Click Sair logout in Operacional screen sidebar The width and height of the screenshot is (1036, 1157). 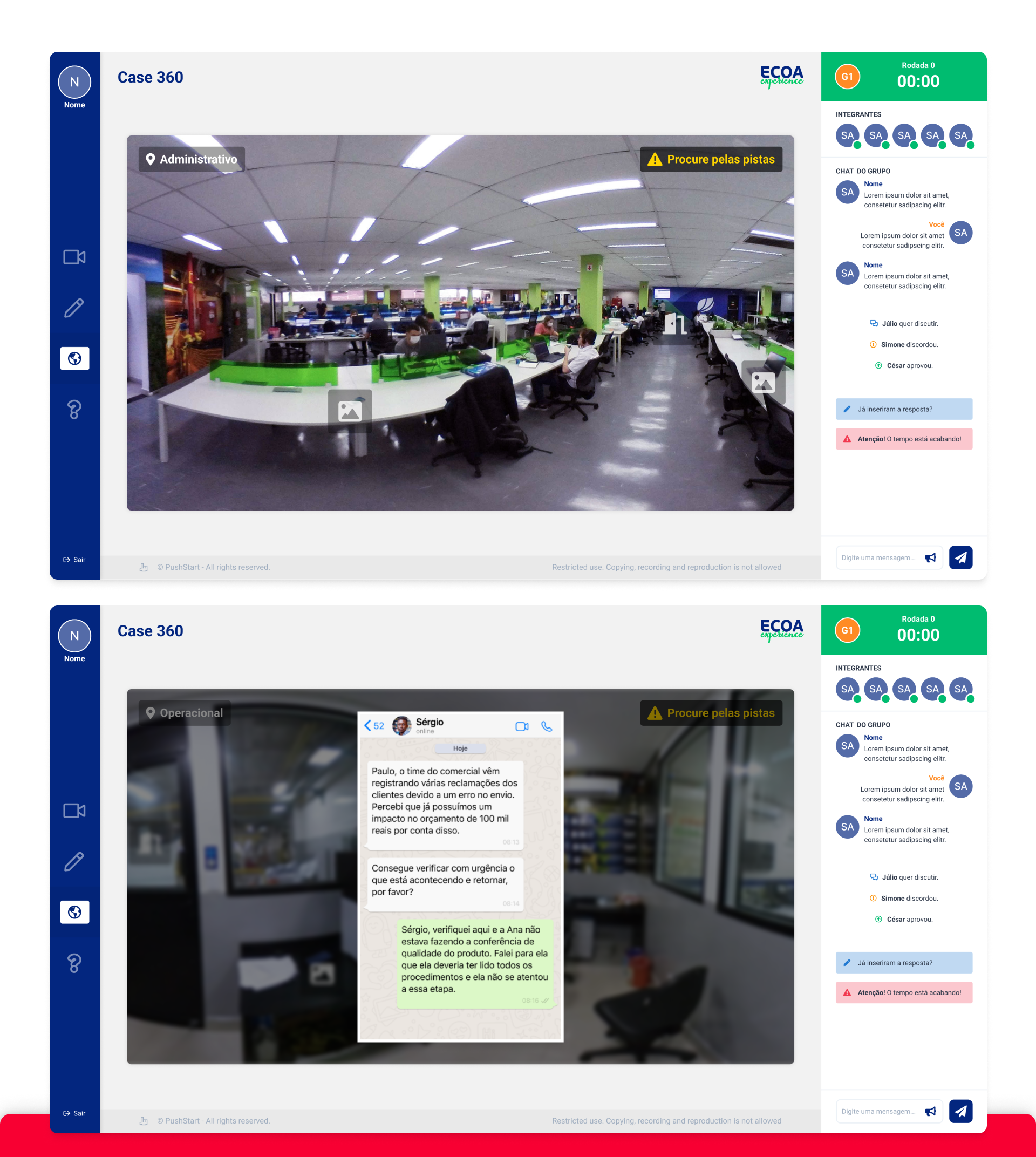click(74, 1113)
